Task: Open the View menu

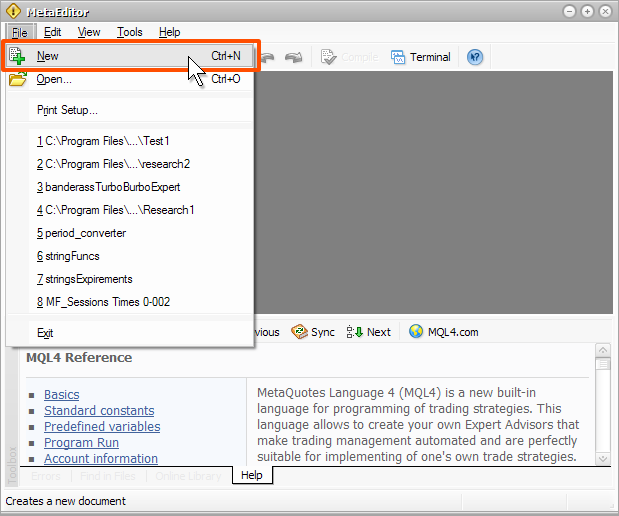Action: point(89,32)
